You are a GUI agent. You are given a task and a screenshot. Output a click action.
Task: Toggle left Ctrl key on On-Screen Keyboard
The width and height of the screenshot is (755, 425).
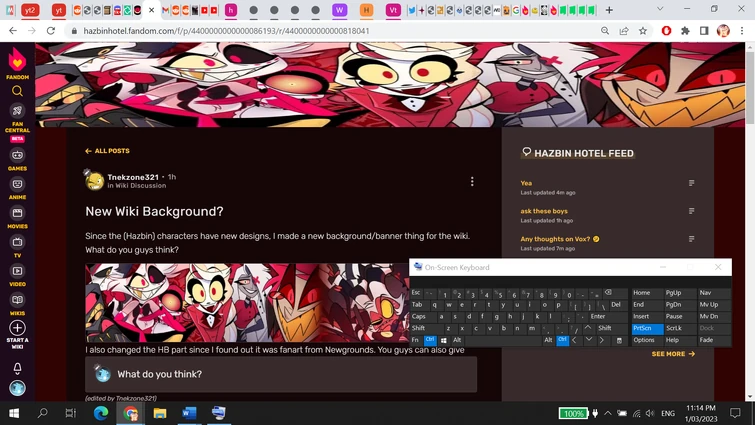(430, 340)
